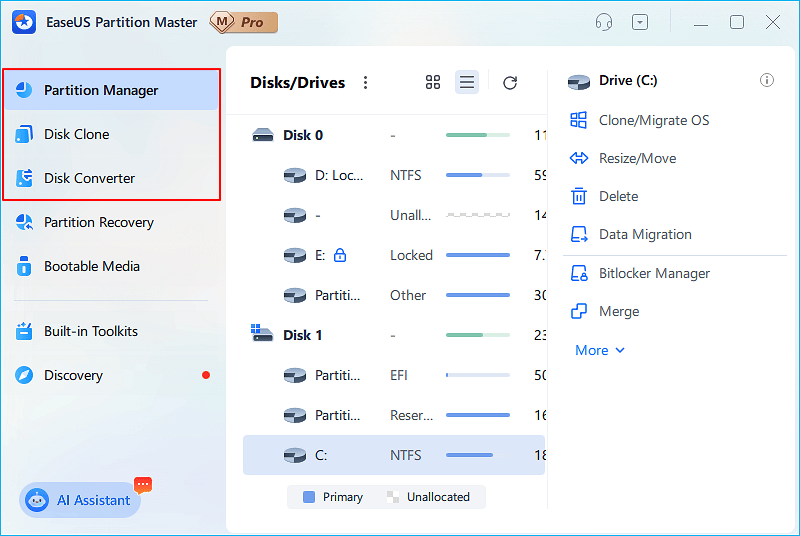Click Disk 0 usage bar
Image resolution: width=800 pixels, height=536 pixels.
(478, 135)
